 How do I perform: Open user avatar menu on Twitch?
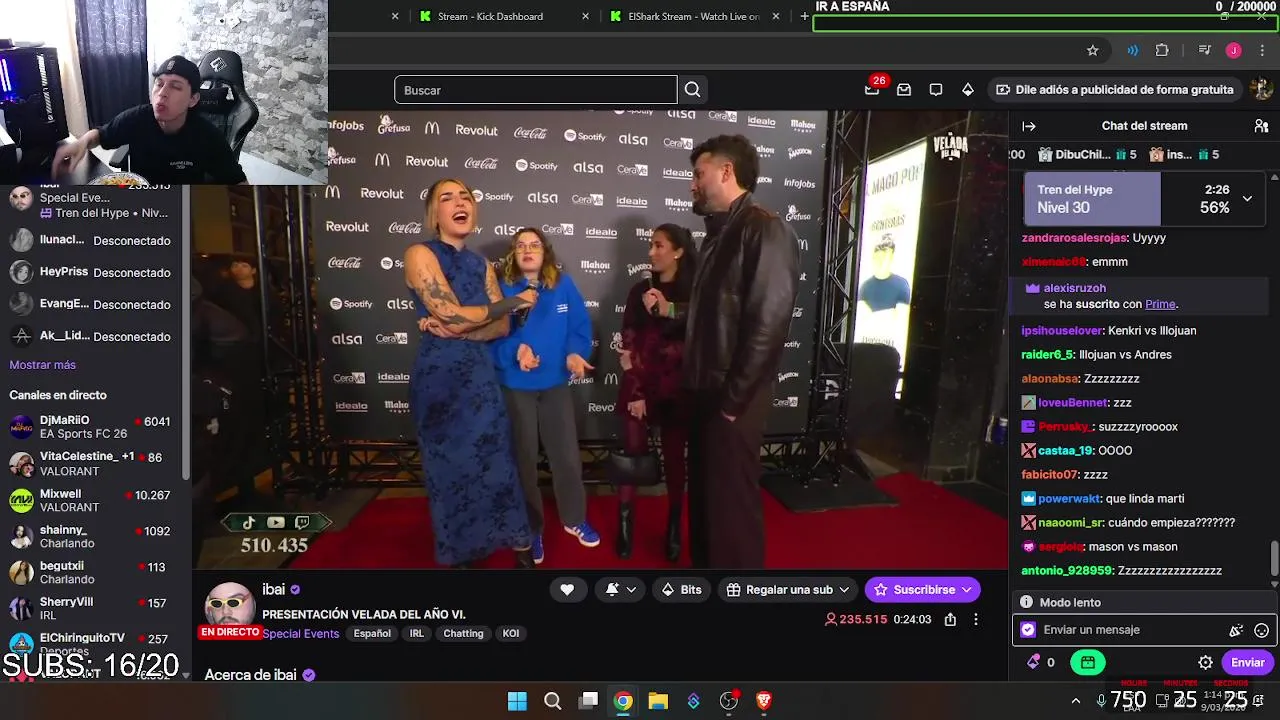1262,89
